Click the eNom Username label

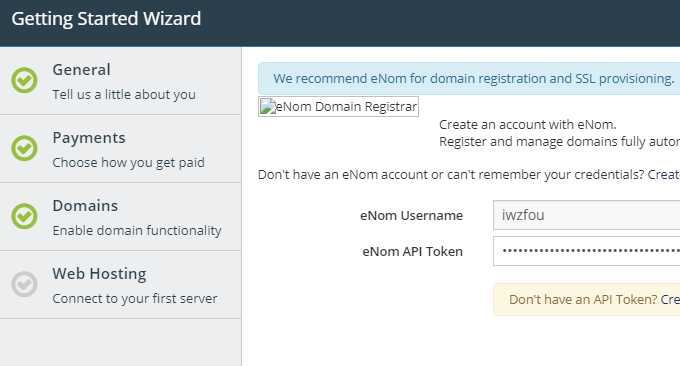(x=411, y=216)
